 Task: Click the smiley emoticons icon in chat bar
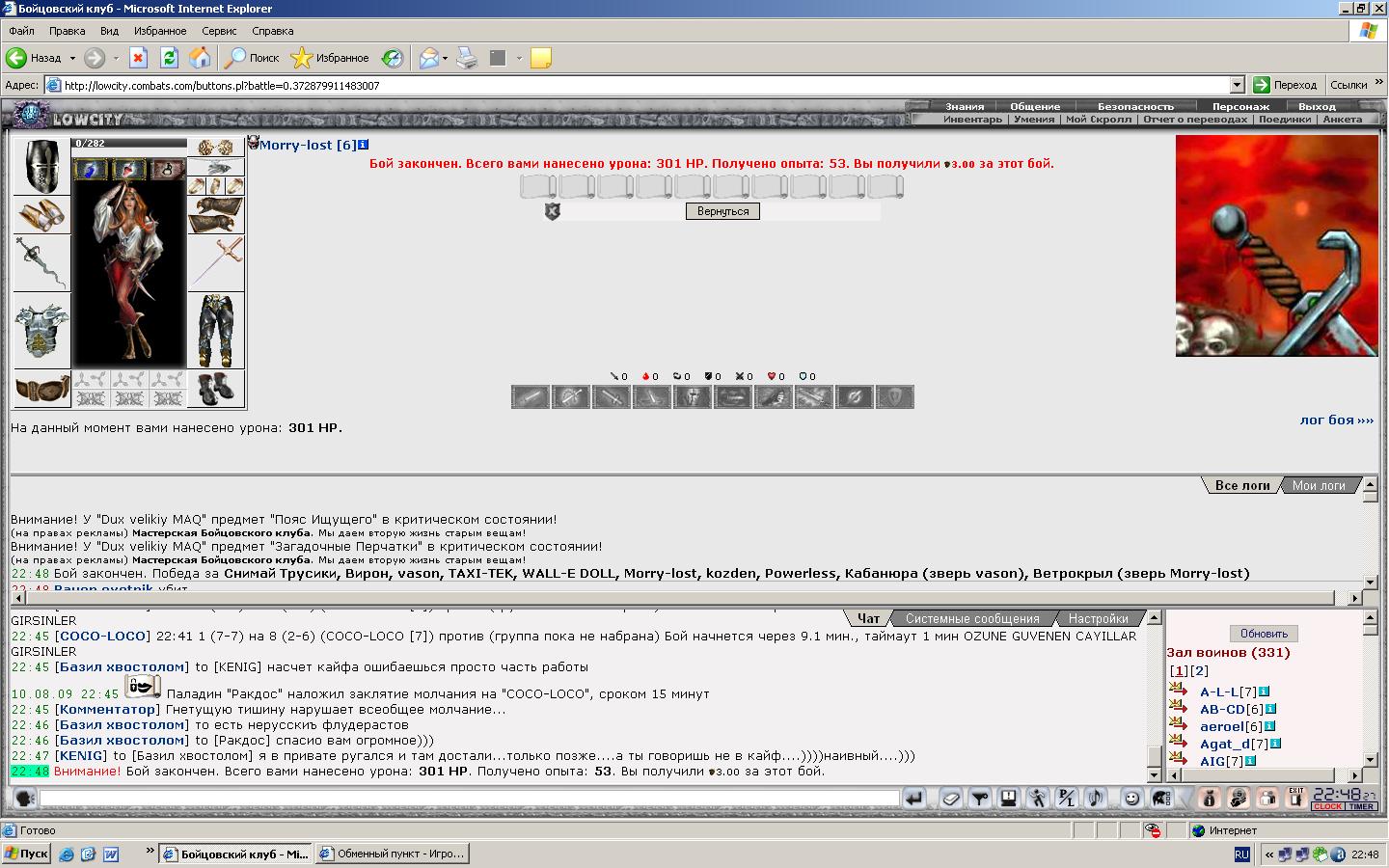(1132, 798)
